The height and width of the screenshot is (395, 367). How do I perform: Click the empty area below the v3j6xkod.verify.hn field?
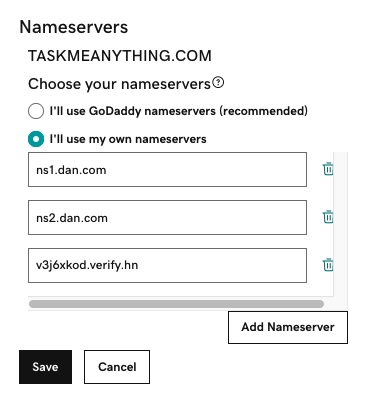(180, 289)
